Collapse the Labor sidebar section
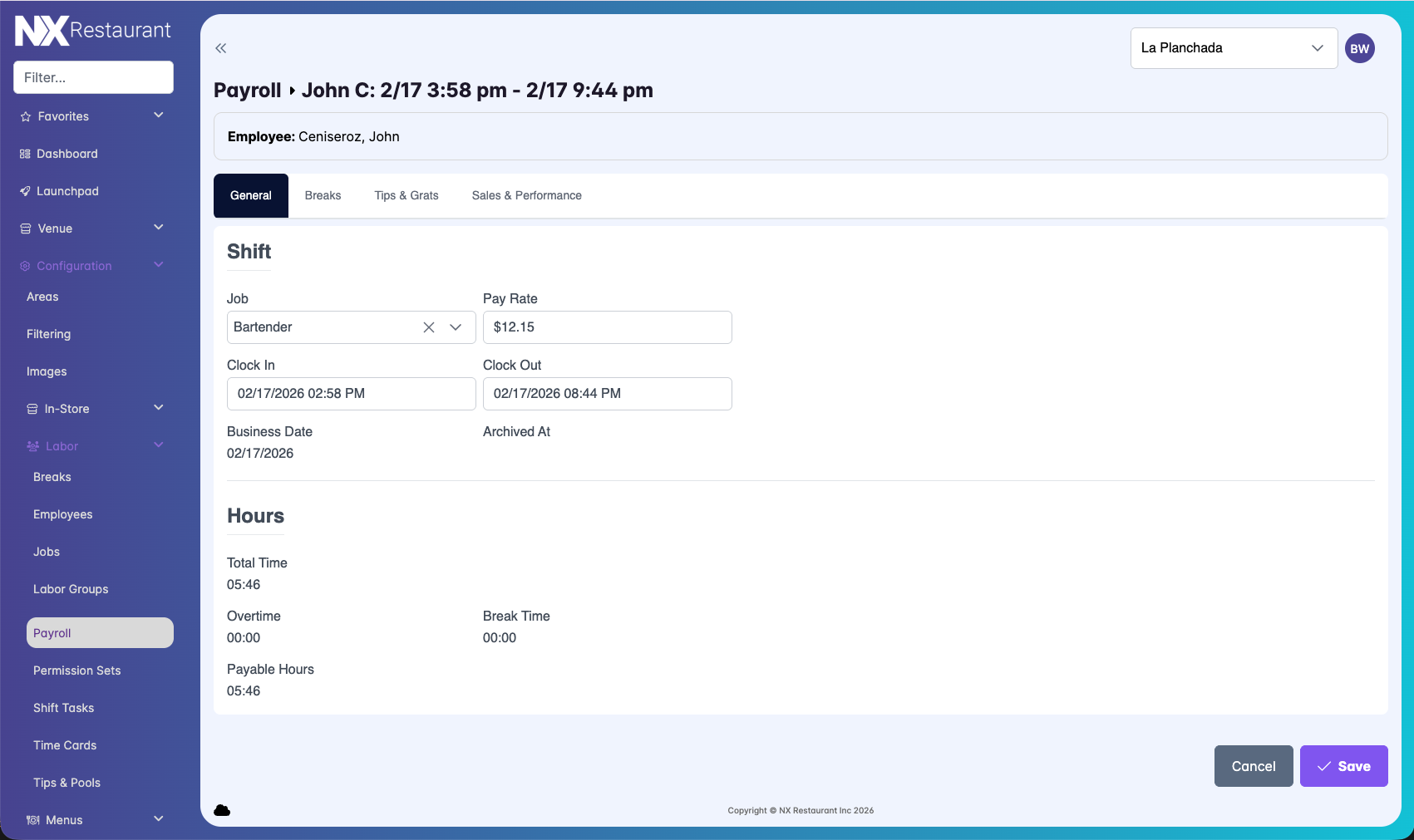 (x=159, y=445)
